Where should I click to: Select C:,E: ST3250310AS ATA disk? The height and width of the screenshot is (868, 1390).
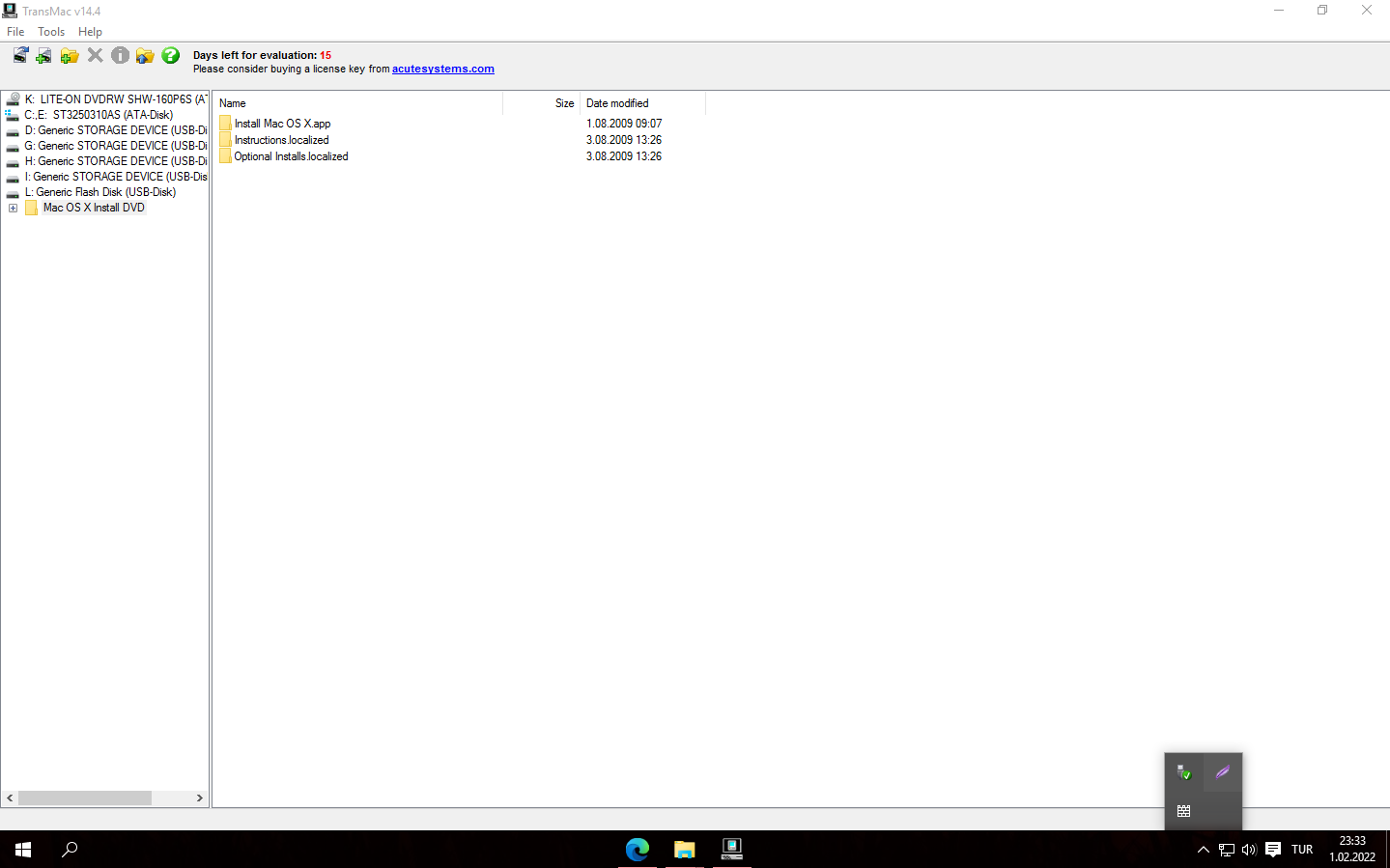click(99, 115)
